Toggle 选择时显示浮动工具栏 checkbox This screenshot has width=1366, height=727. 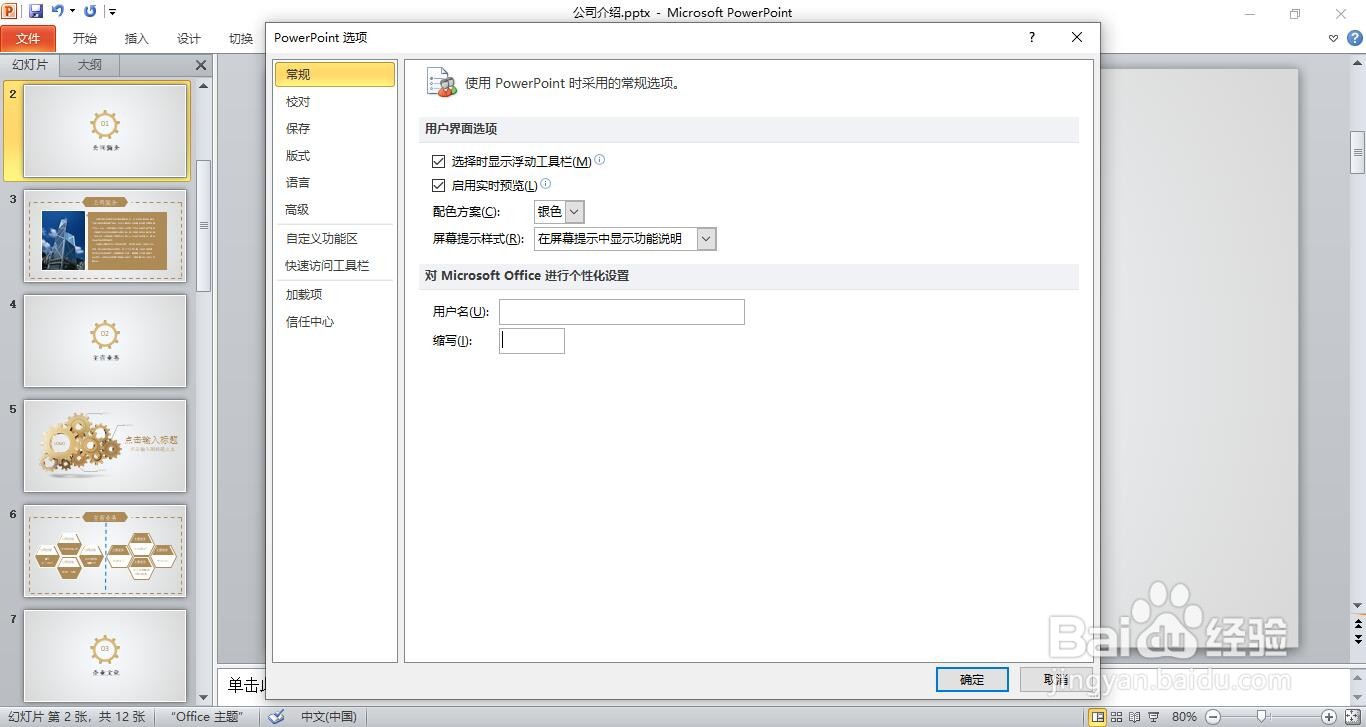(x=438, y=161)
